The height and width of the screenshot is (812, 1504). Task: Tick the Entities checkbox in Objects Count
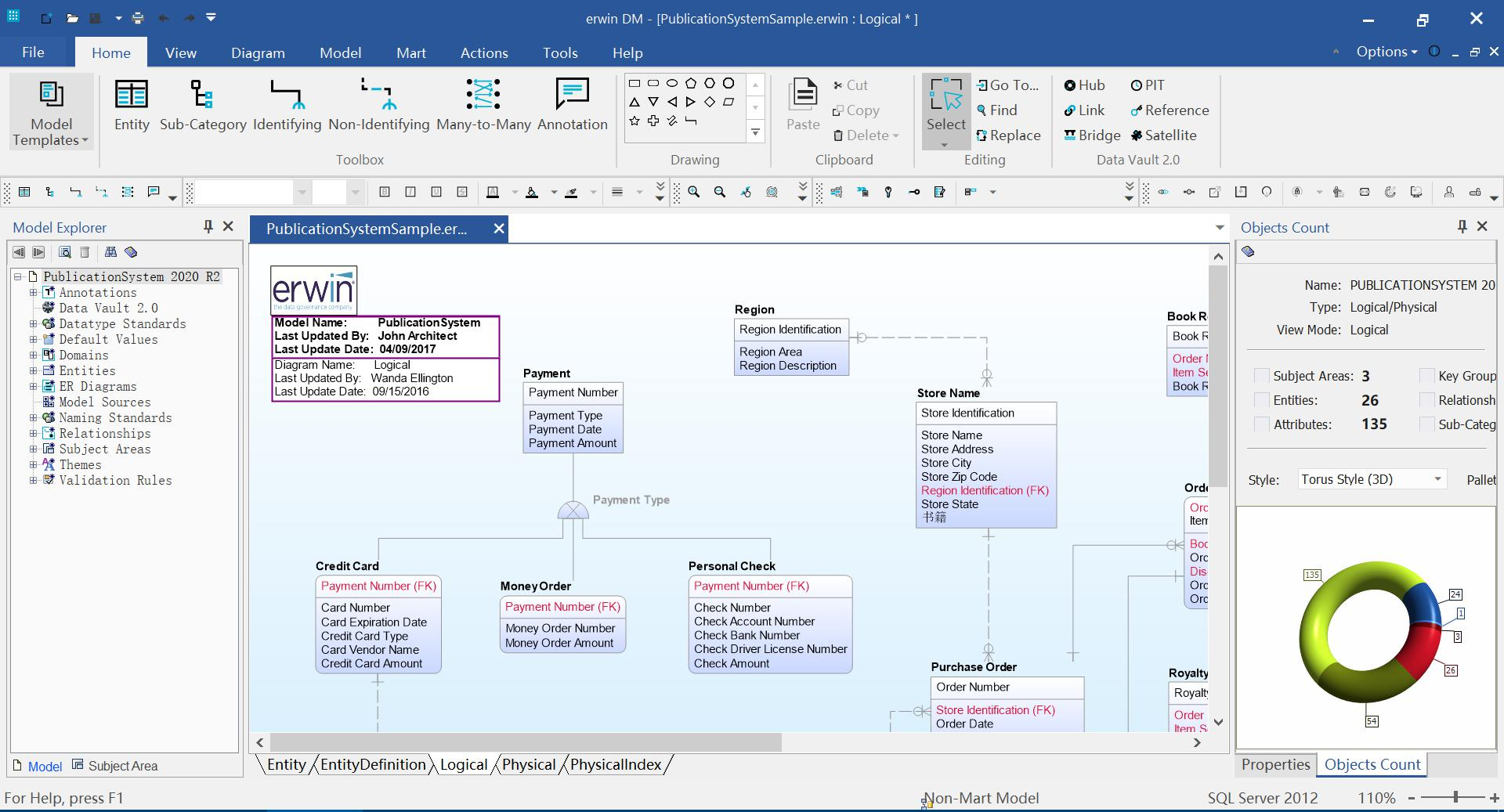pyautogui.click(x=1261, y=400)
